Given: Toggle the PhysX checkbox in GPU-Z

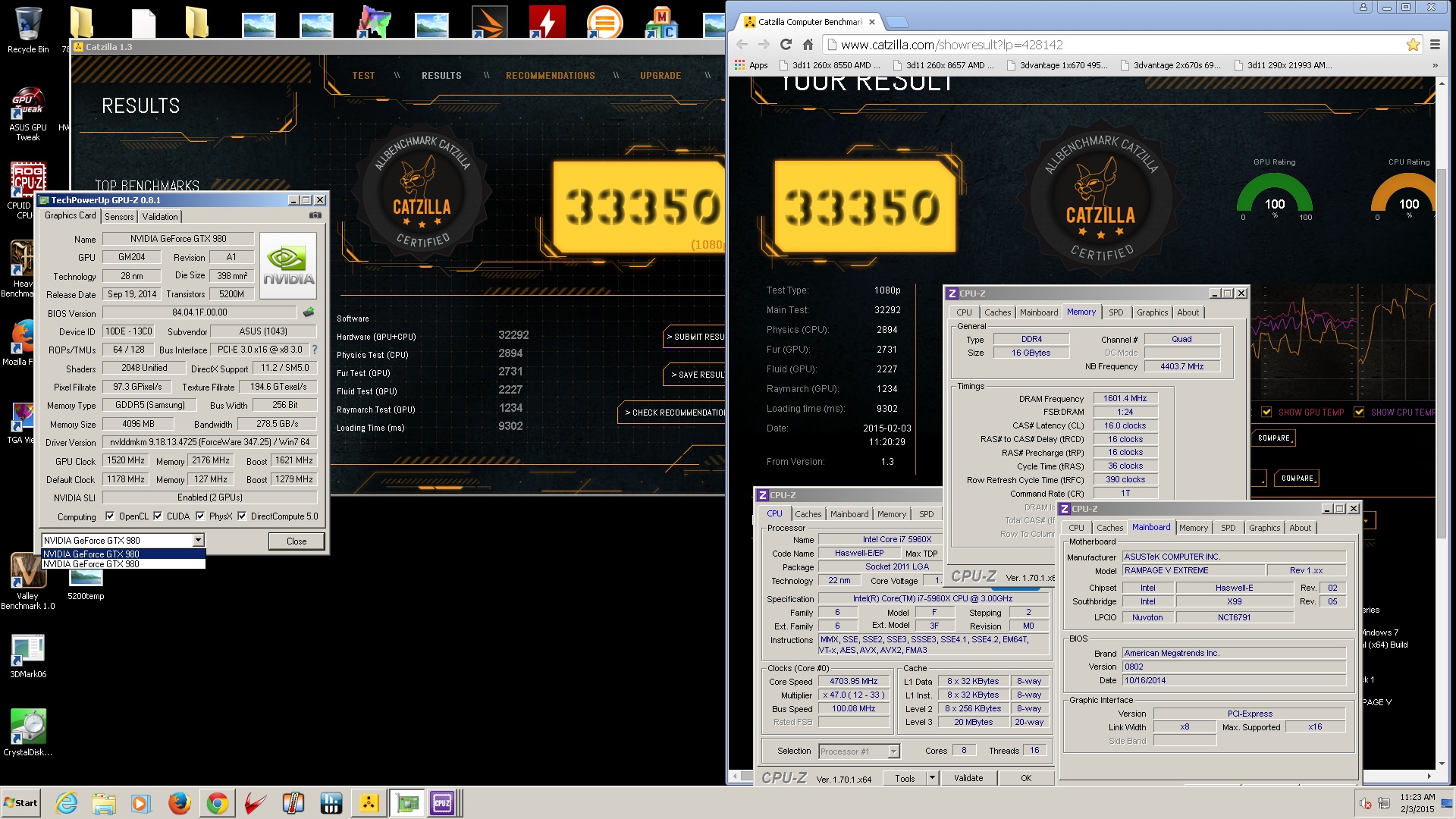Looking at the screenshot, I should tap(200, 516).
